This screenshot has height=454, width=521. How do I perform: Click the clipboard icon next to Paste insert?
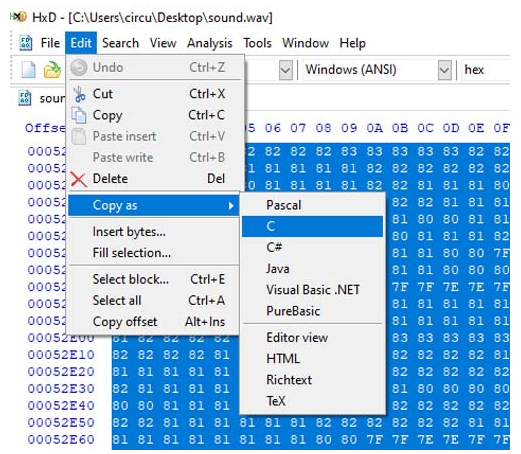(x=79, y=136)
